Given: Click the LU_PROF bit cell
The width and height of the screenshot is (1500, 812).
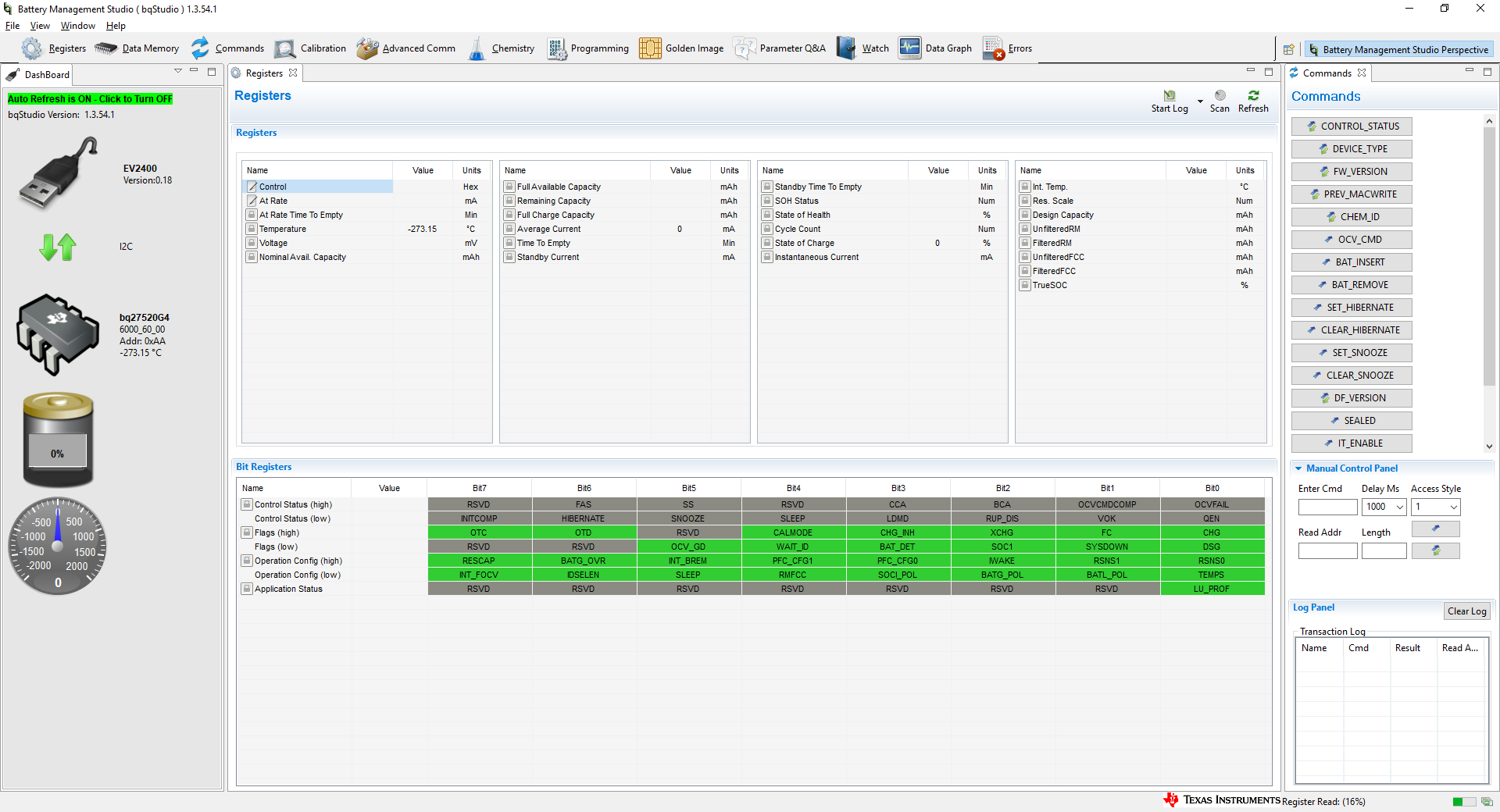Looking at the screenshot, I should (1212, 589).
